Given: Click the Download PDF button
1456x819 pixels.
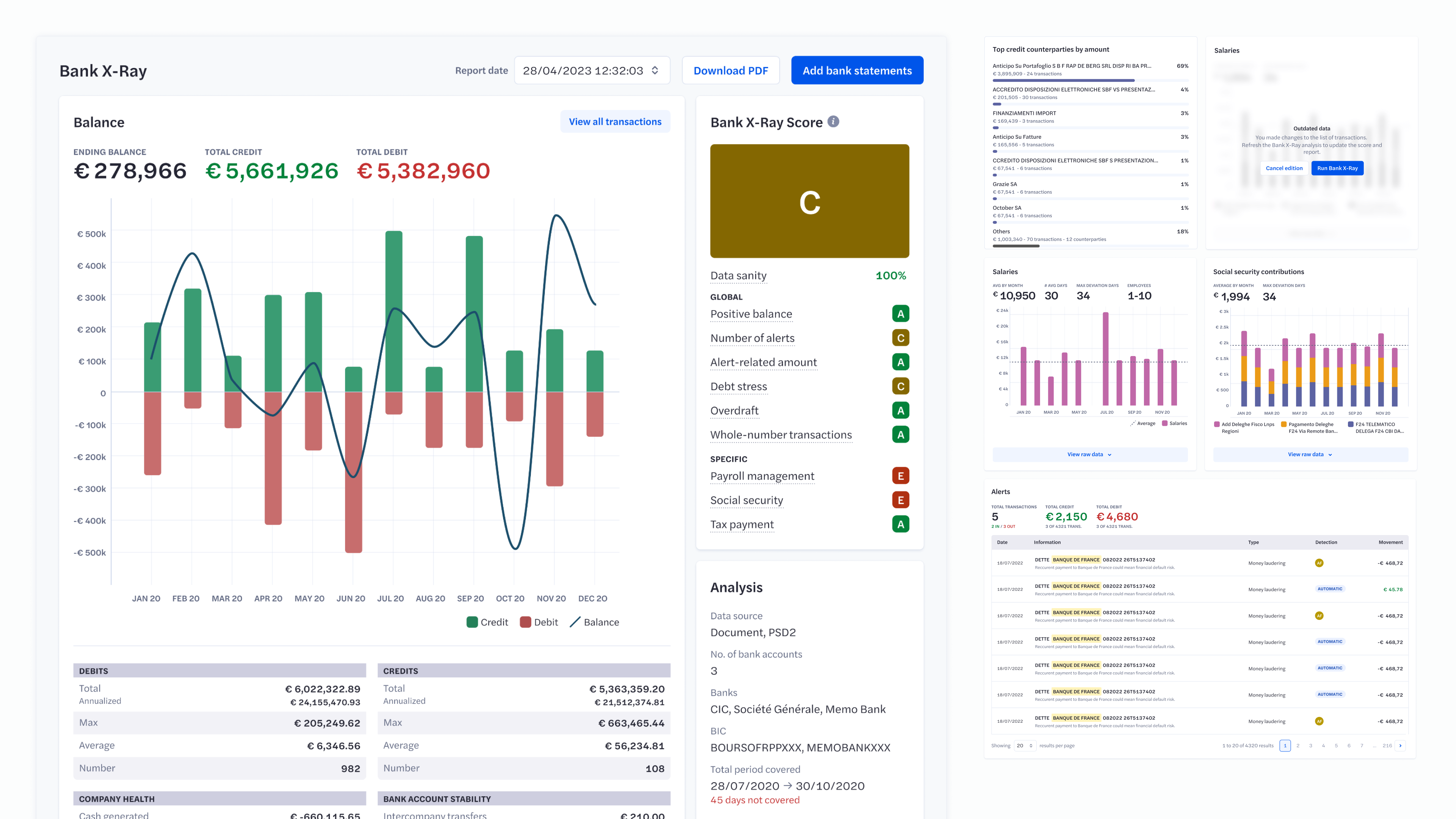Looking at the screenshot, I should [x=731, y=70].
